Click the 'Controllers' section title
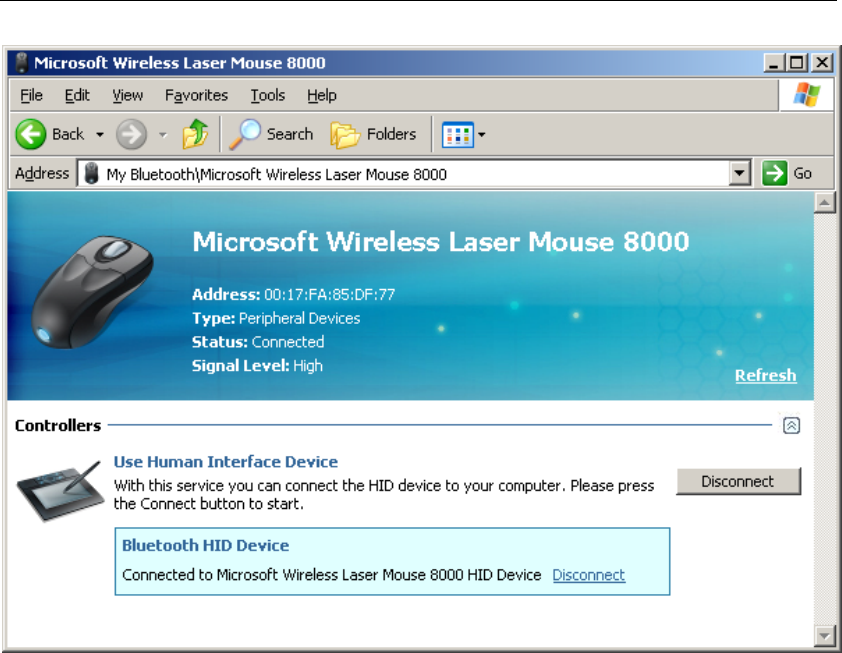 (58, 426)
